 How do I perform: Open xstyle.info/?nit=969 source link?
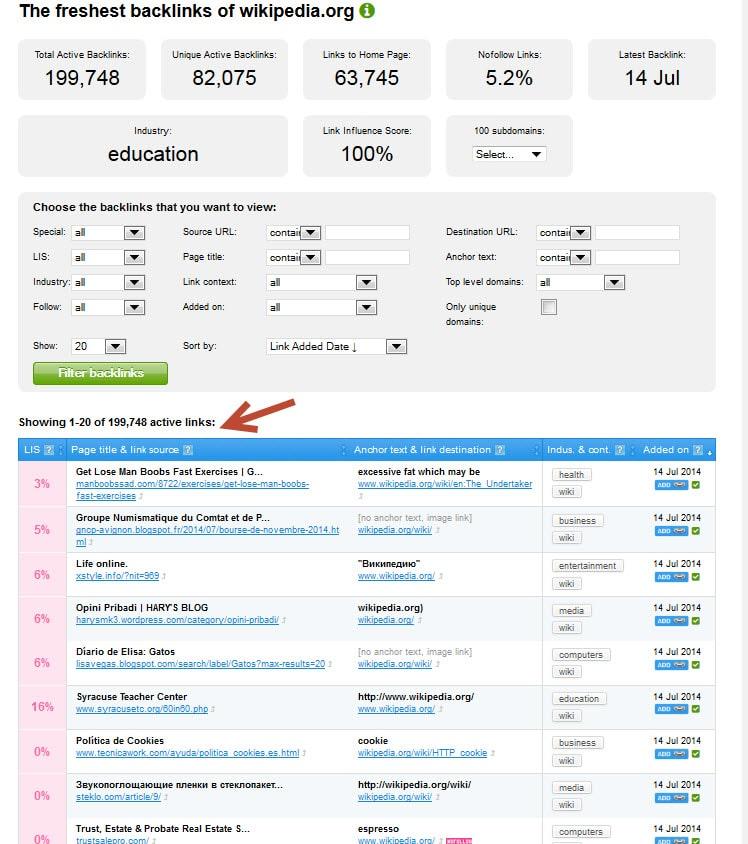(117, 576)
